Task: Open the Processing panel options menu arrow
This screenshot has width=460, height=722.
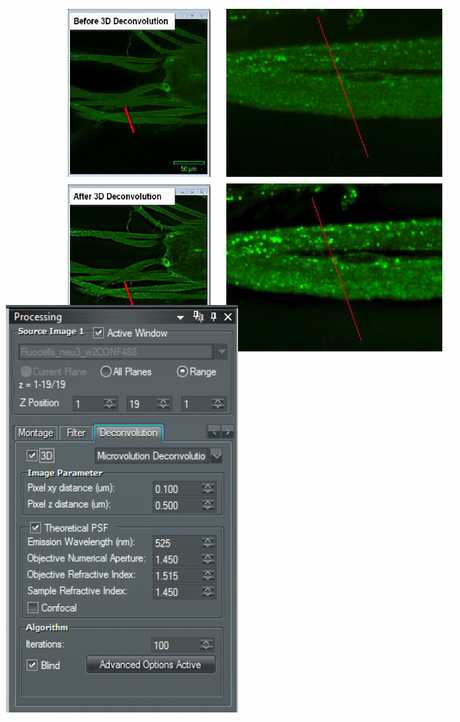Action: [x=181, y=317]
